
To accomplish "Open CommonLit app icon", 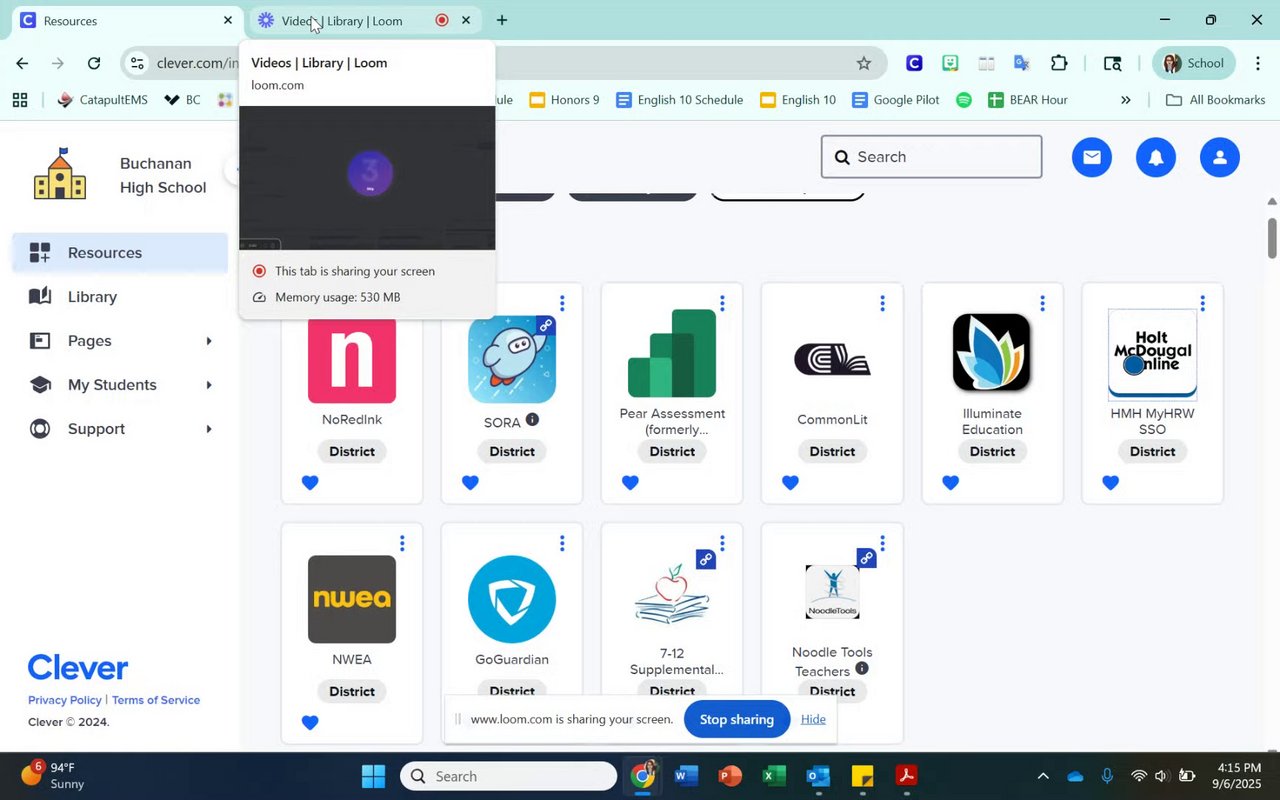I will [832, 360].
